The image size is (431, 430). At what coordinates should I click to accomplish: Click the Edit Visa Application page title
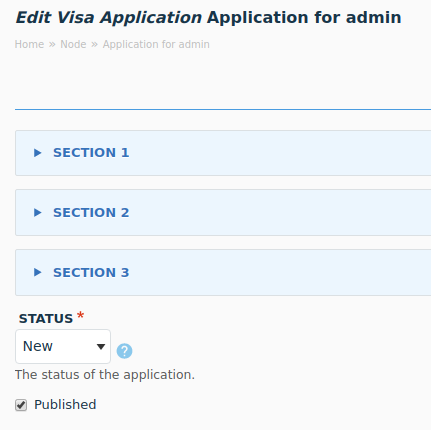point(208,17)
